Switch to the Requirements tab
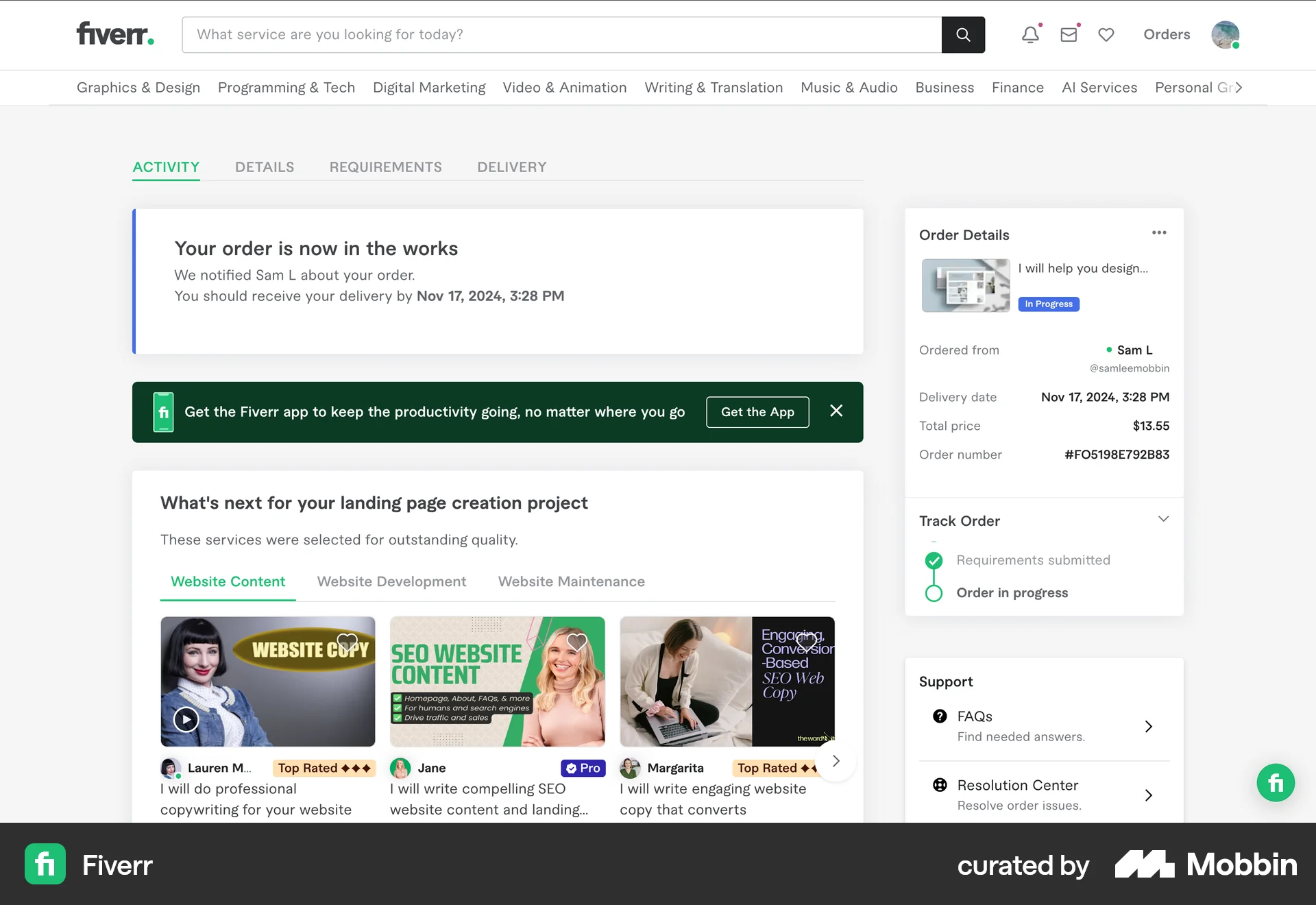This screenshot has width=1316, height=905. pos(385,167)
